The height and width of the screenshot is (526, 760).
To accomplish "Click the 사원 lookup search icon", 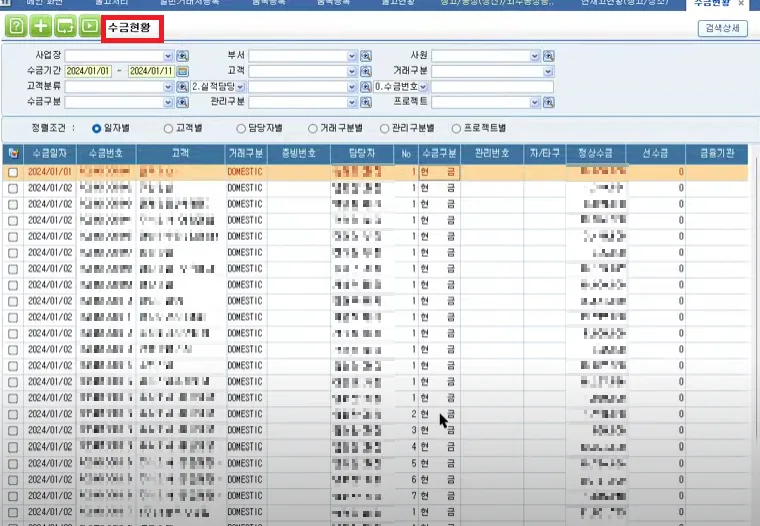I will [x=549, y=56].
